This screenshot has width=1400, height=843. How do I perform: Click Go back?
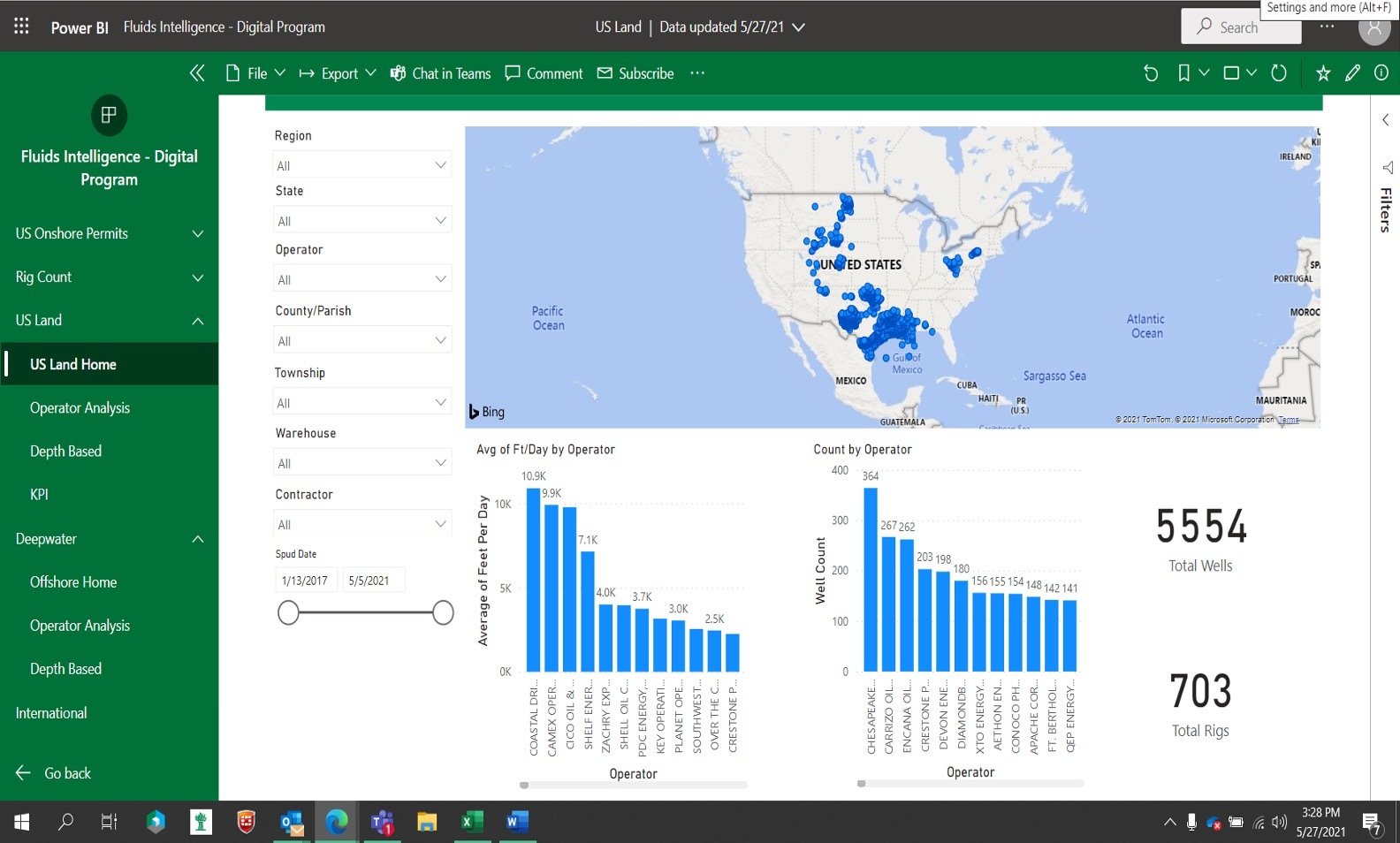click(53, 773)
